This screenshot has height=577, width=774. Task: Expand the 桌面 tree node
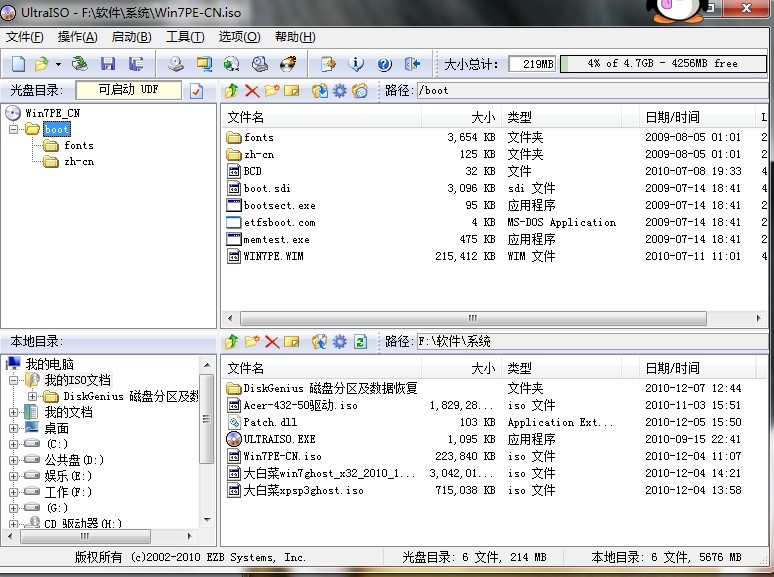pyautogui.click(x=13, y=428)
